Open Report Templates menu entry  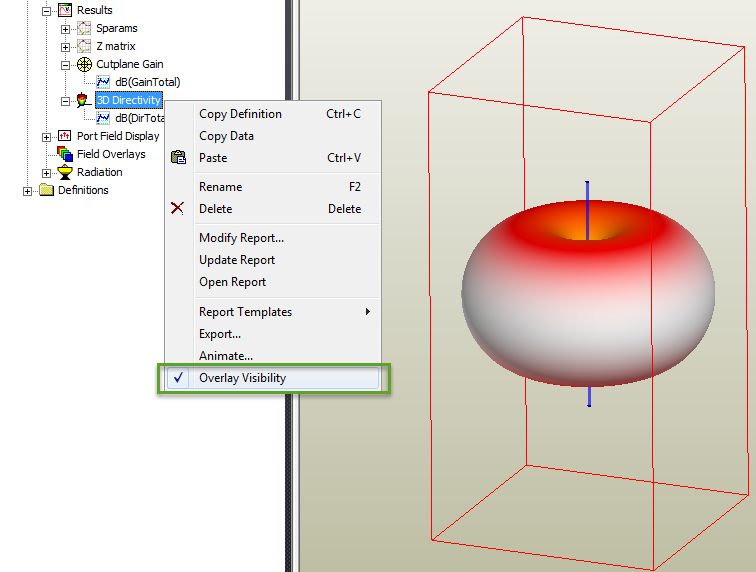(x=273, y=312)
